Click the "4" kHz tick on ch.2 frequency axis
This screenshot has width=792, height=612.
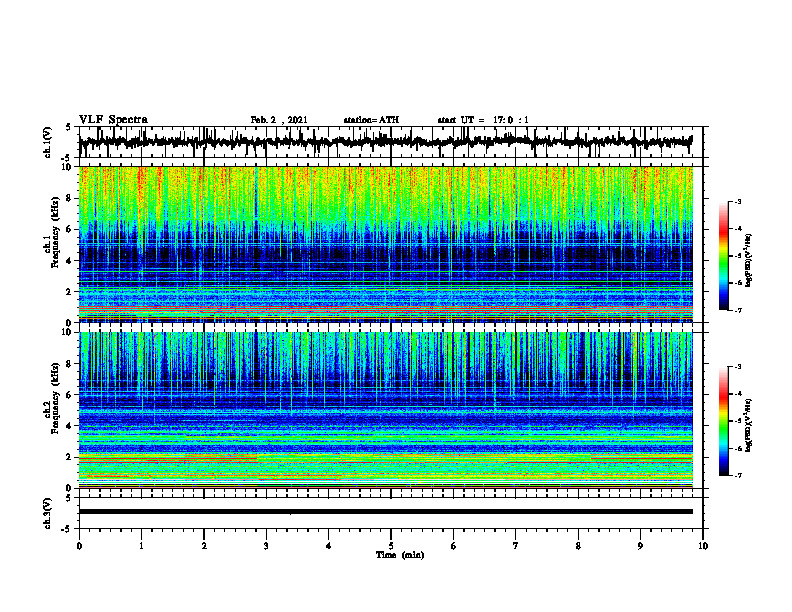(x=69, y=426)
